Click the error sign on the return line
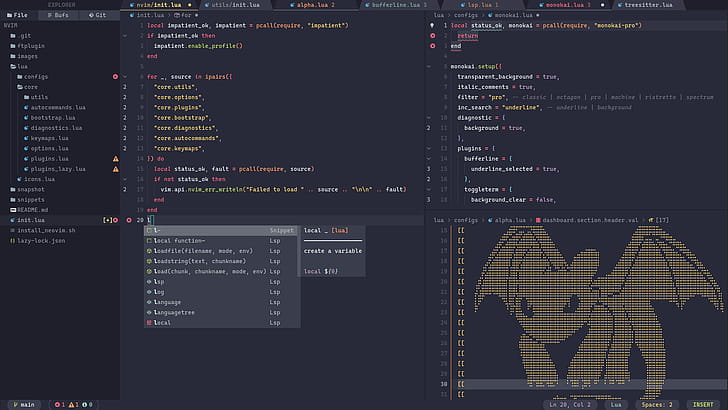The height and width of the screenshot is (410, 728). coord(431,35)
